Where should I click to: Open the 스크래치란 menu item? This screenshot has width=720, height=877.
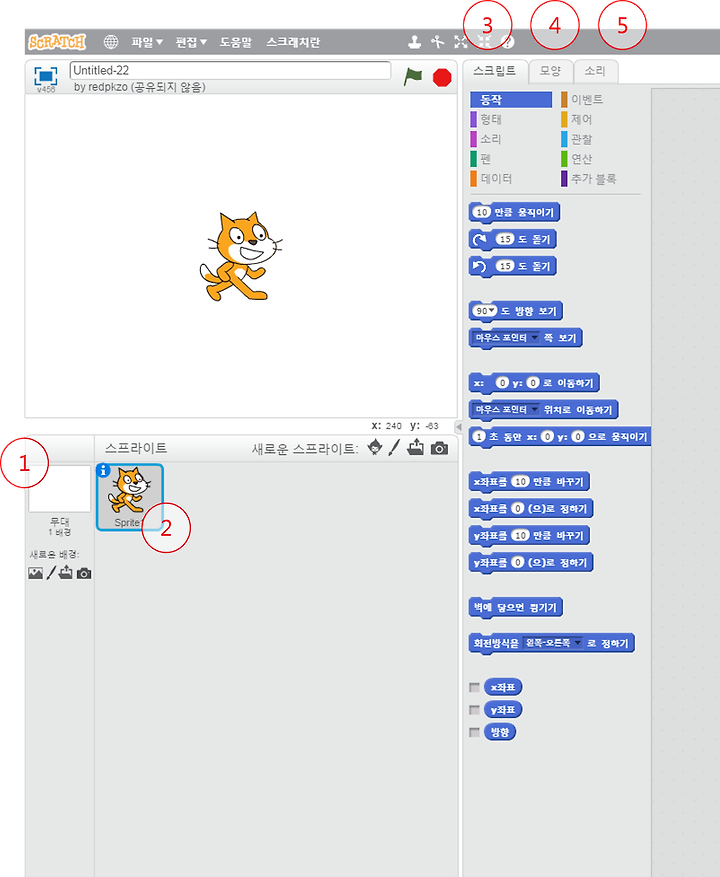pyautogui.click(x=293, y=42)
